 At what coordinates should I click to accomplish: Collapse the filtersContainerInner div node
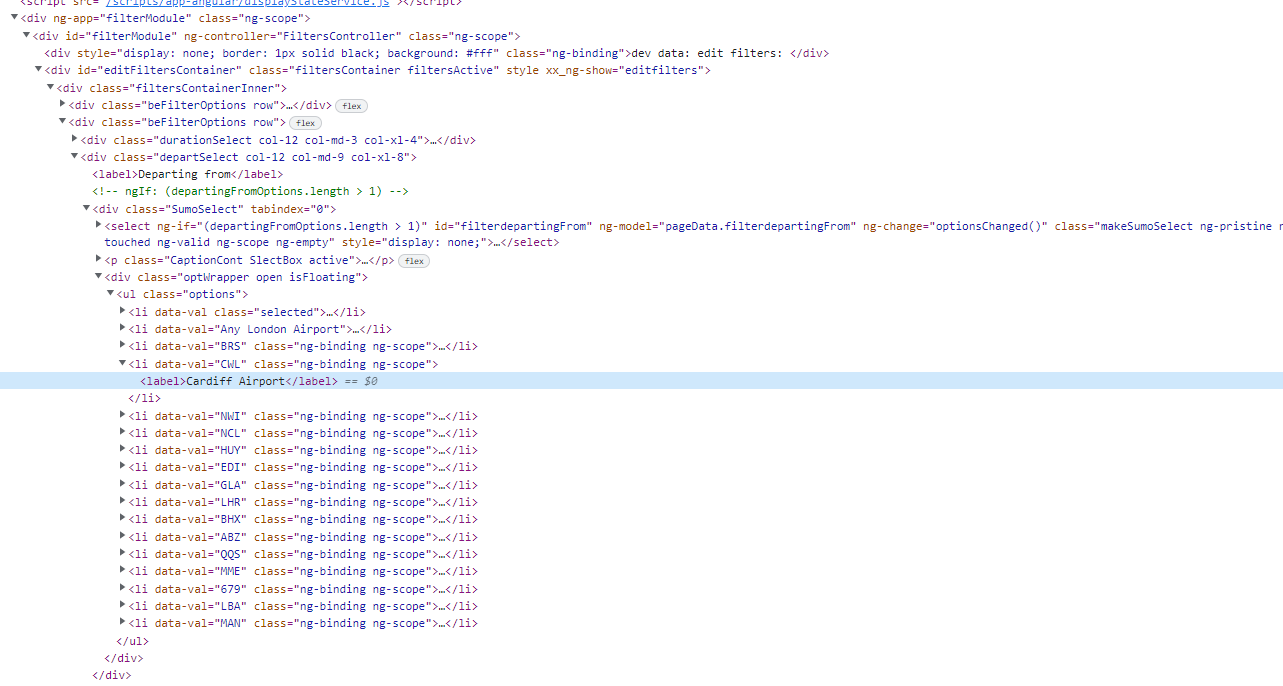point(50,88)
